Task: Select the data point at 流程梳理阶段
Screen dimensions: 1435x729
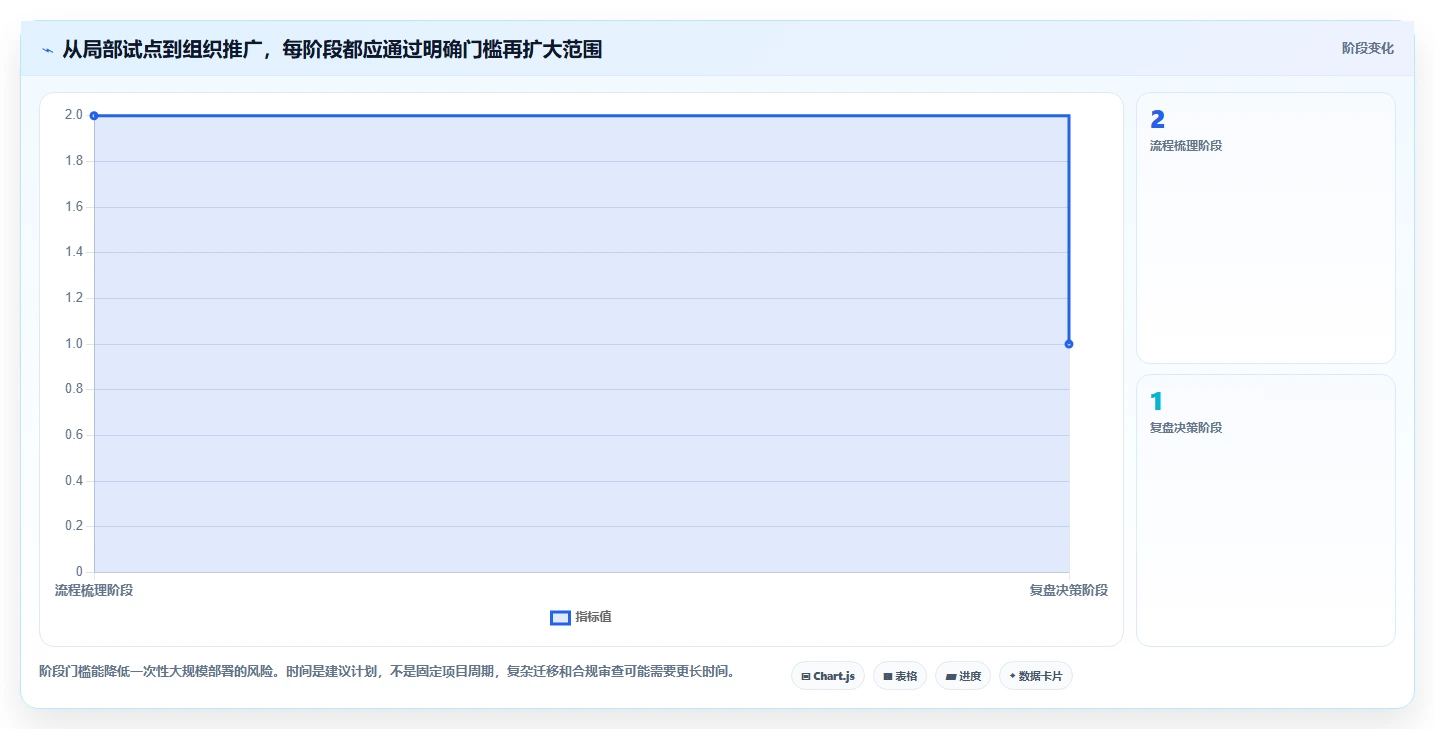Action: pyautogui.click(x=94, y=116)
